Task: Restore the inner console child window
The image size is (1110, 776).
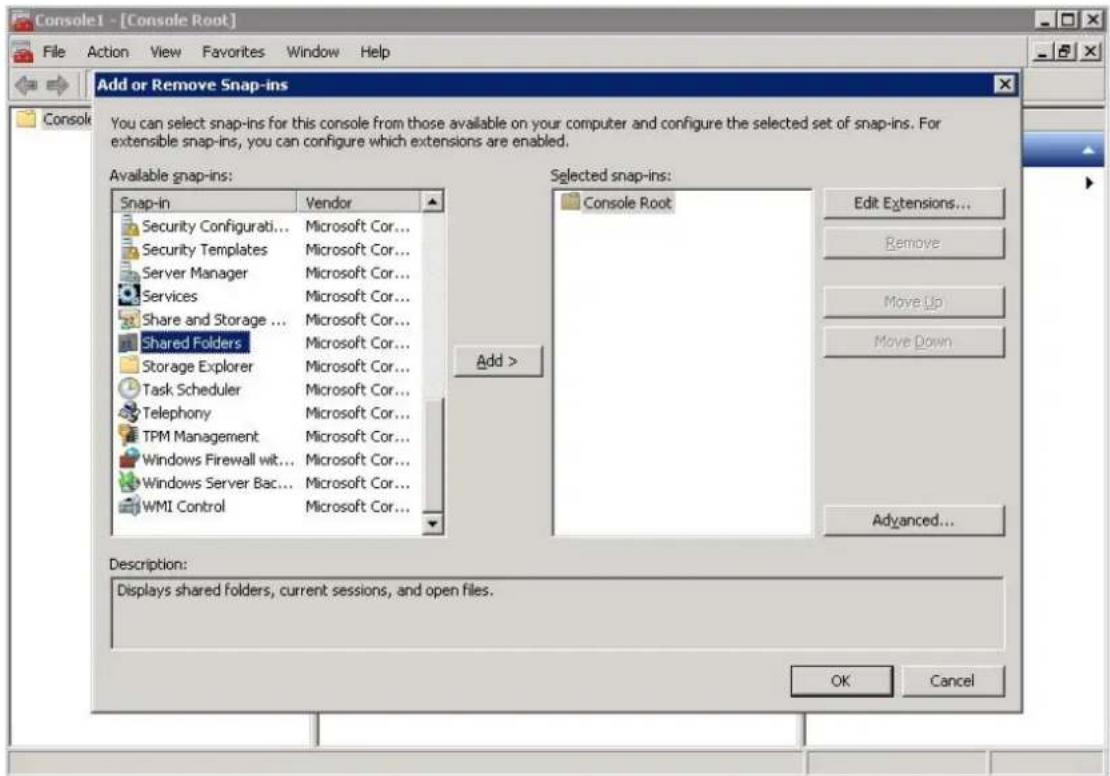Action: coord(1065,52)
